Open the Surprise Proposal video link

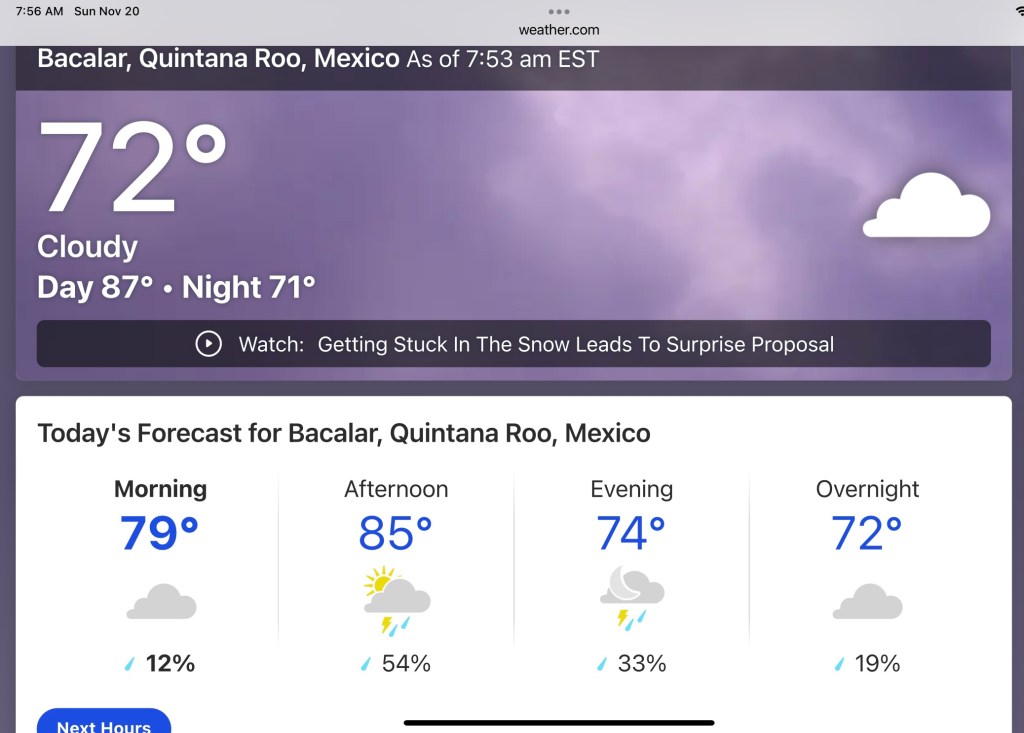pos(575,344)
